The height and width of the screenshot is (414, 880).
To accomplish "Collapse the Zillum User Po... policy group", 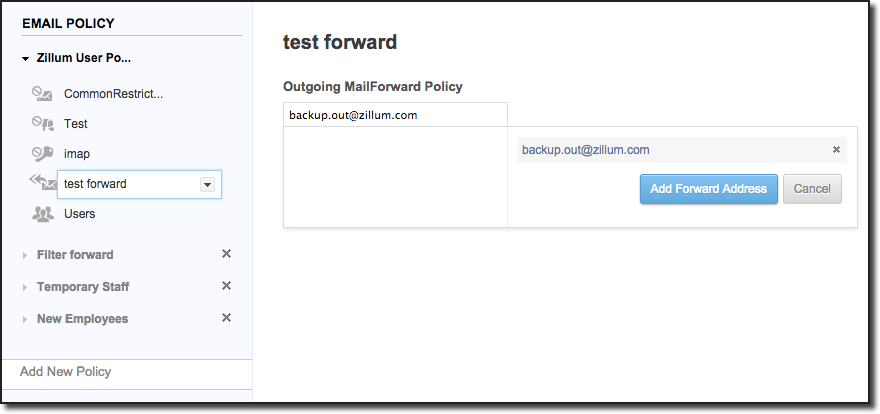I will pyautogui.click(x=25, y=59).
